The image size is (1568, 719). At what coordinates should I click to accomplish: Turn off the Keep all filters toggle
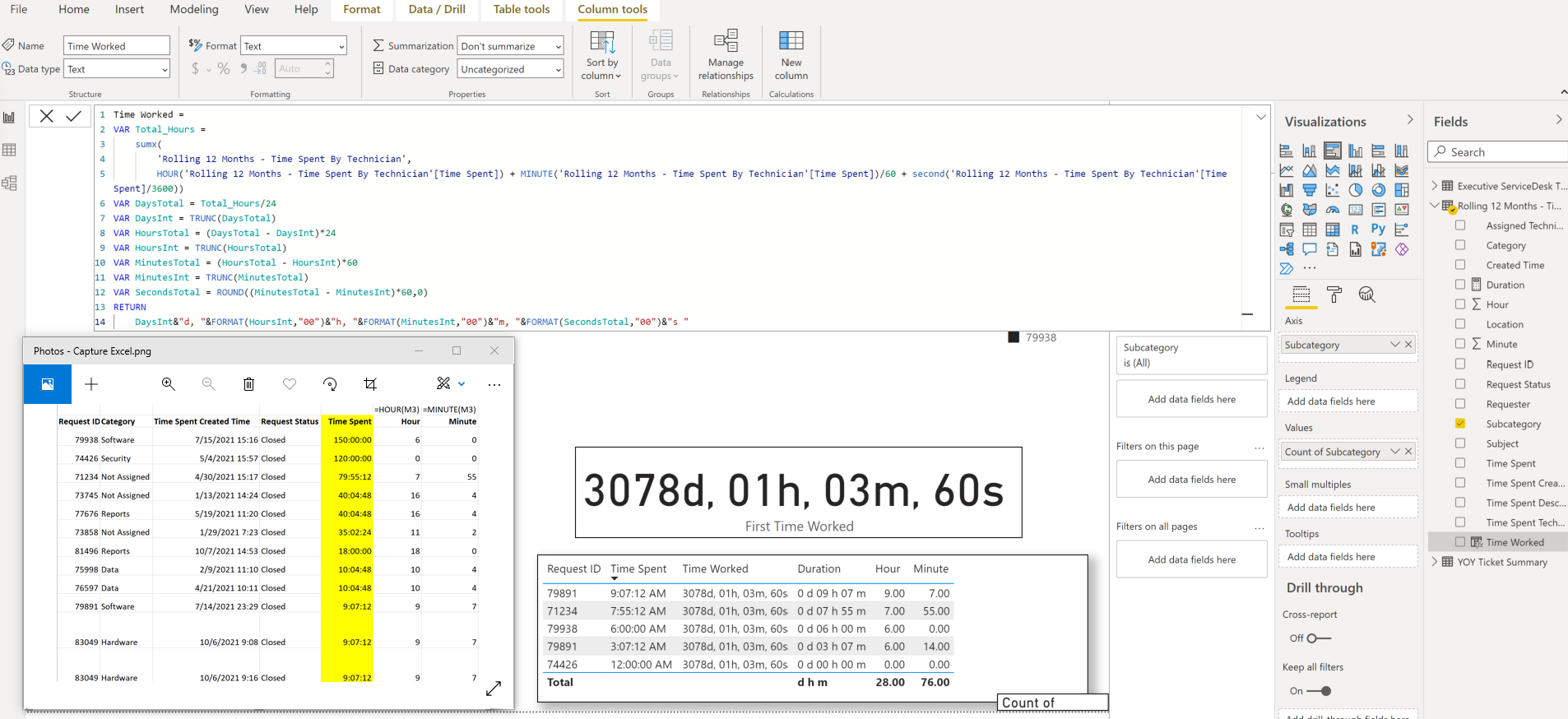(x=1319, y=691)
